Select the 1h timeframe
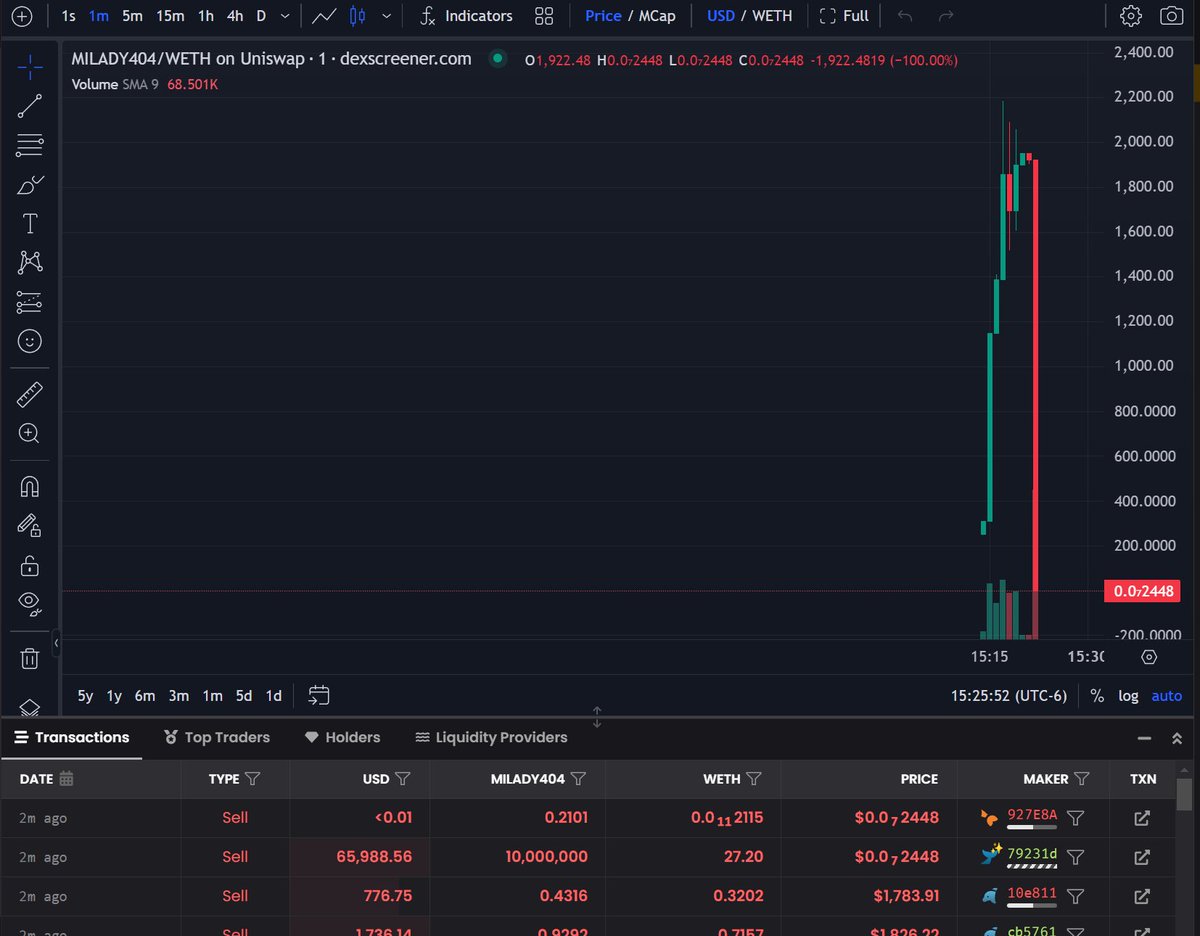 (x=205, y=16)
